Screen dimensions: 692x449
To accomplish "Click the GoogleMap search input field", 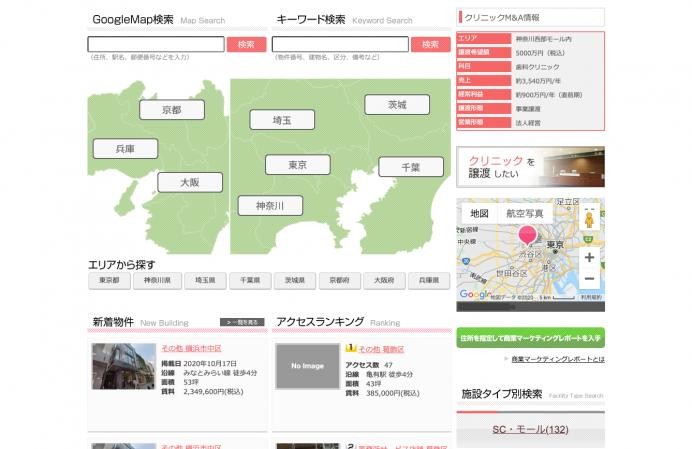I will [156, 44].
